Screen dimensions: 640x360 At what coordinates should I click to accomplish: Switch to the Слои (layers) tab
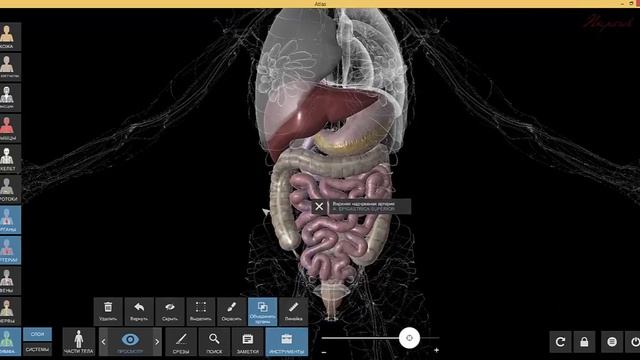pyautogui.click(x=38, y=334)
